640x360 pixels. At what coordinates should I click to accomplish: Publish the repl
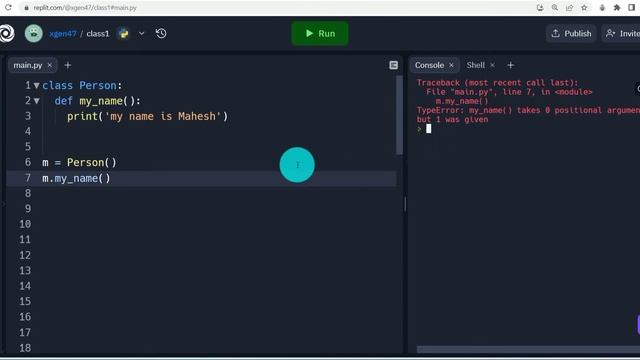pyautogui.click(x=571, y=33)
